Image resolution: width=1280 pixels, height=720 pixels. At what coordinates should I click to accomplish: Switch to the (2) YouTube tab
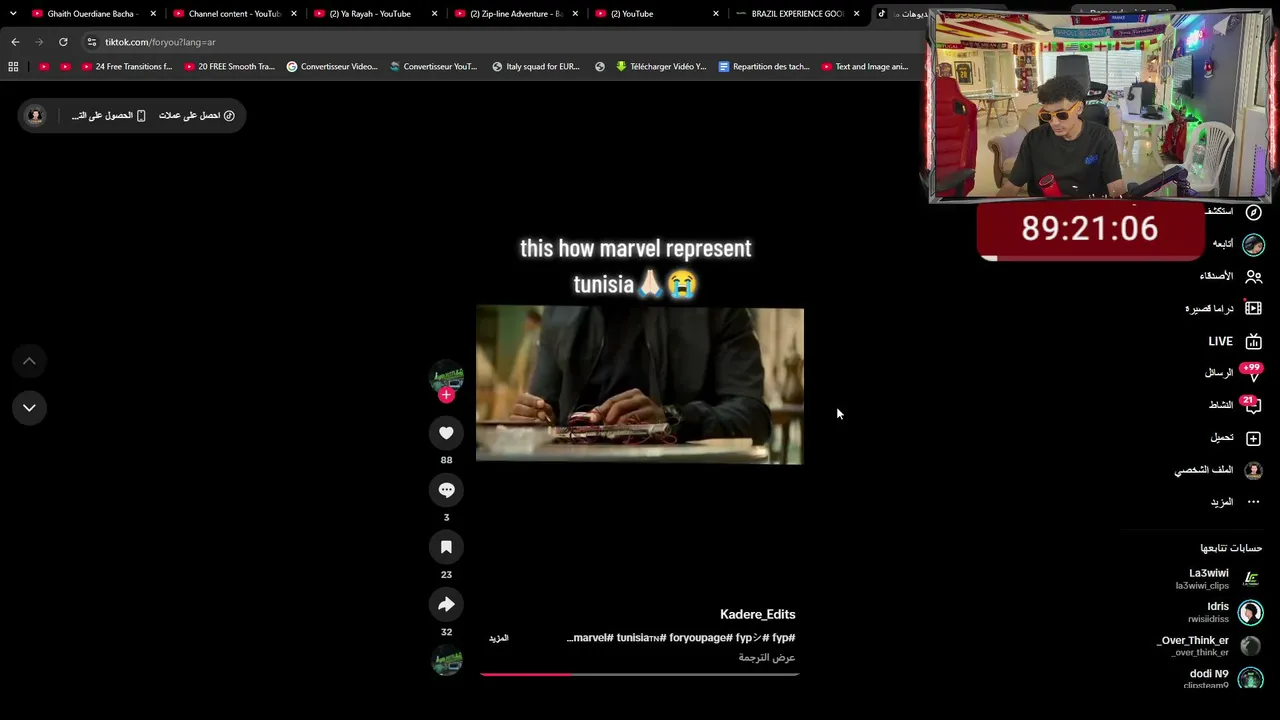pos(655,14)
